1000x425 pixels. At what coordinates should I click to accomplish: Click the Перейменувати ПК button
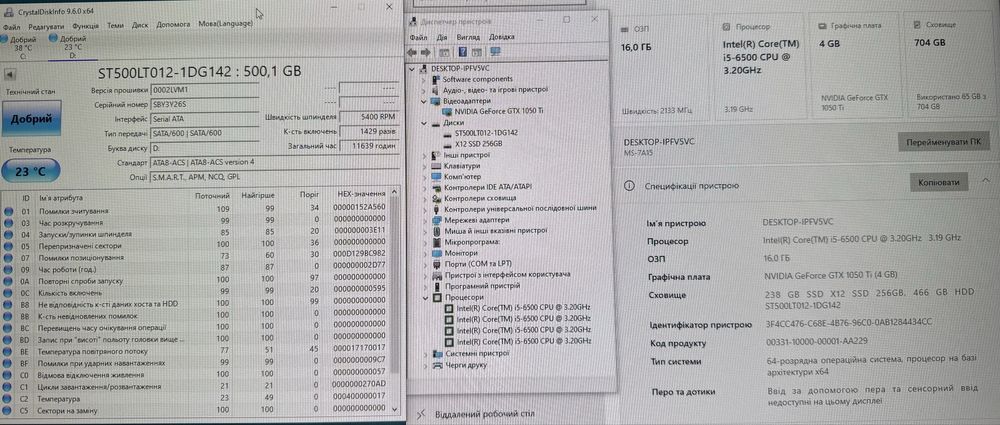click(943, 141)
